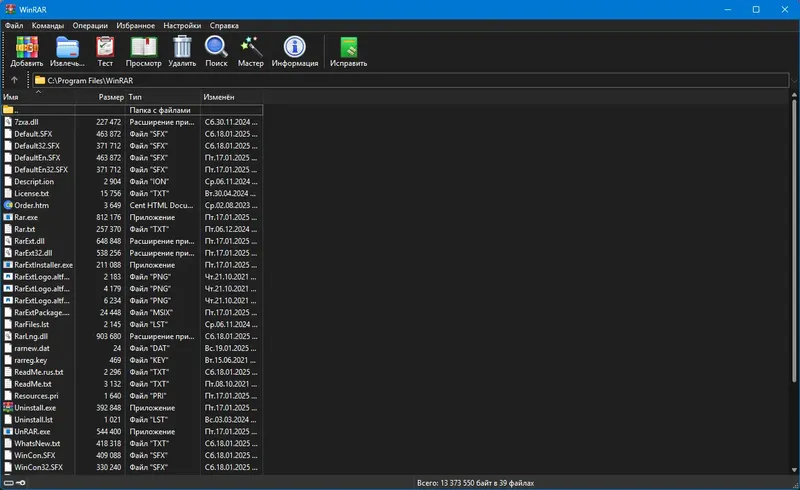Click the Добавить (Add) toolbar icon
The image size is (800, 490).
(x=27, y=48)
